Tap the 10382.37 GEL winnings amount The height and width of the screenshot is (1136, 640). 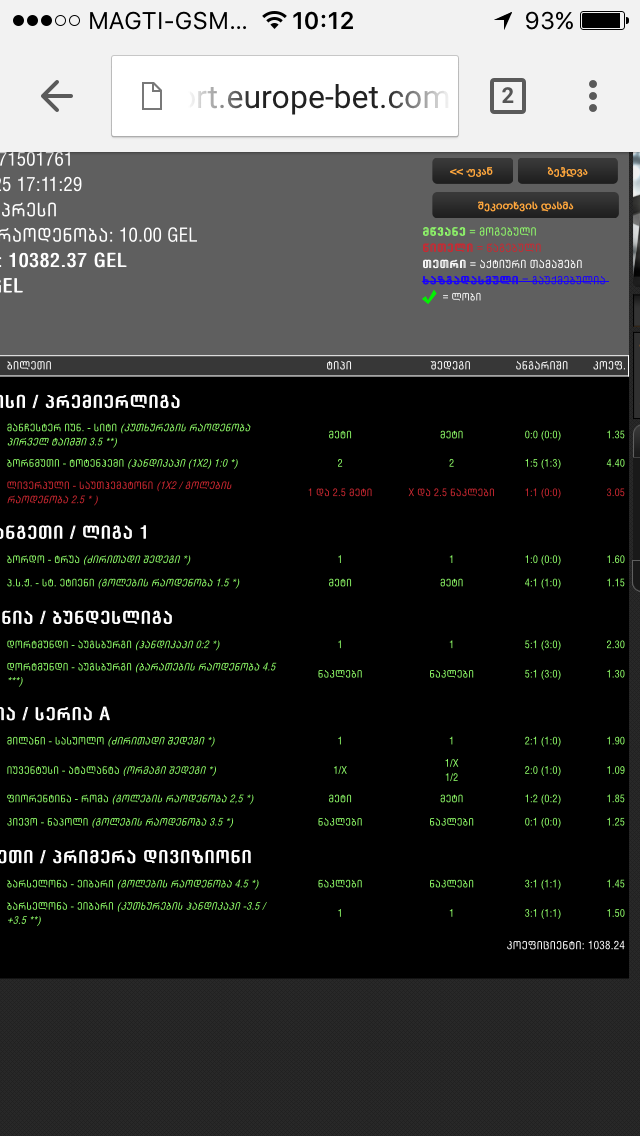(x=67, y=260)
